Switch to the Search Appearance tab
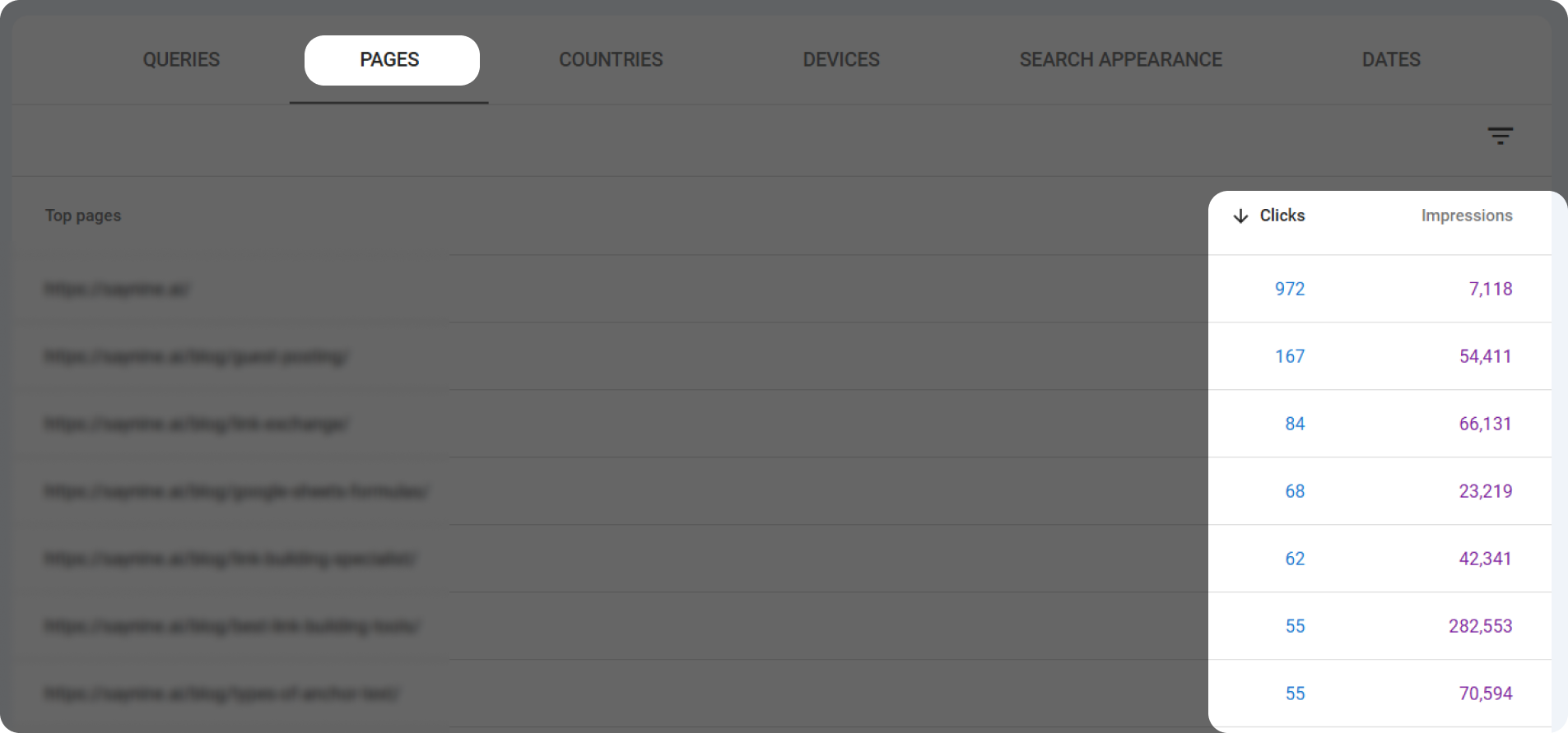Viewport: 1568px width, 733px height. click(x=1120, y=59)
